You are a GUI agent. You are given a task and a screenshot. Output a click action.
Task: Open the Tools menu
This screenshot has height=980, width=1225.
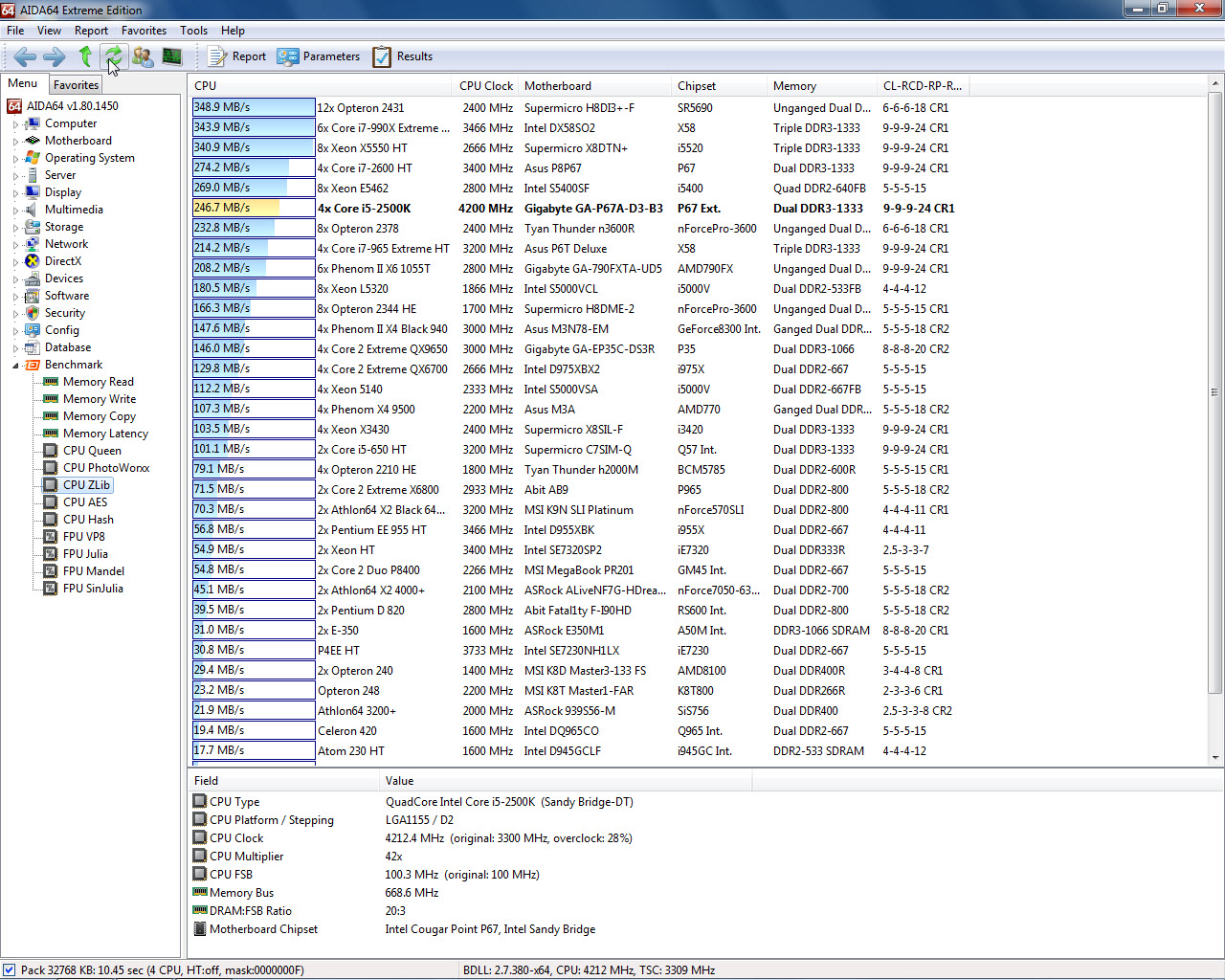pyautogui.click(x=193, y=31)
